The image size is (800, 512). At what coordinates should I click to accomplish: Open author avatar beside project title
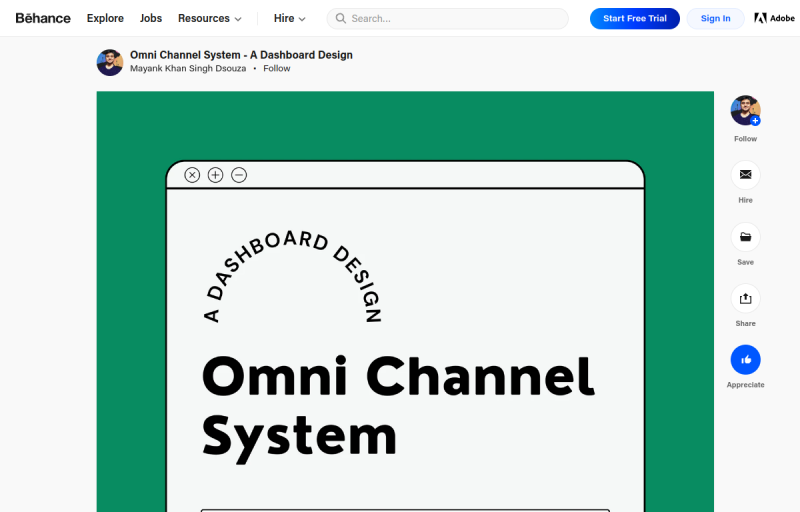click(110, 62)
